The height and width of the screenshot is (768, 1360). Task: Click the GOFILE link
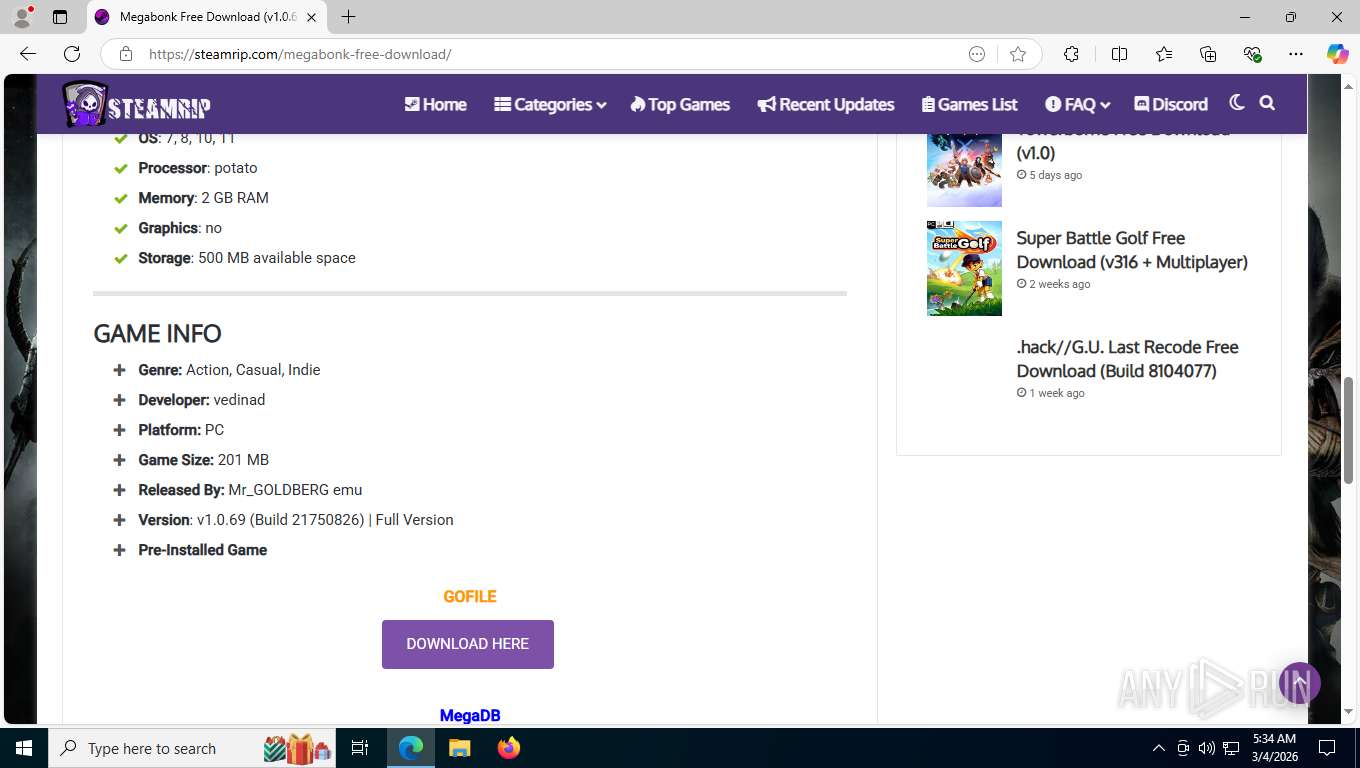[x=470, y=596]
